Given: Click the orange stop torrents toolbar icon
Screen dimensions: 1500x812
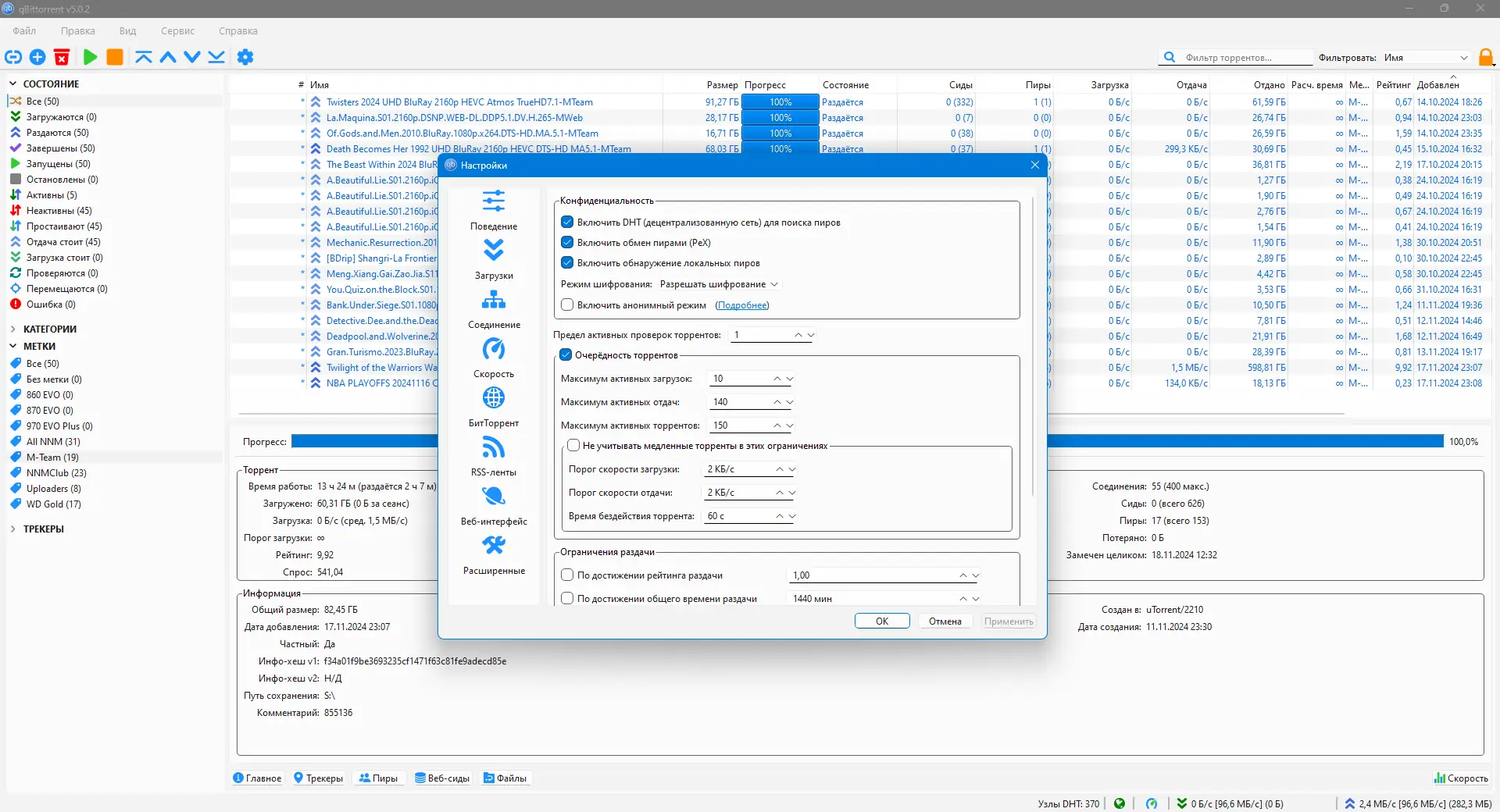Looking at the screenshot, I should [x=115, y=57].
